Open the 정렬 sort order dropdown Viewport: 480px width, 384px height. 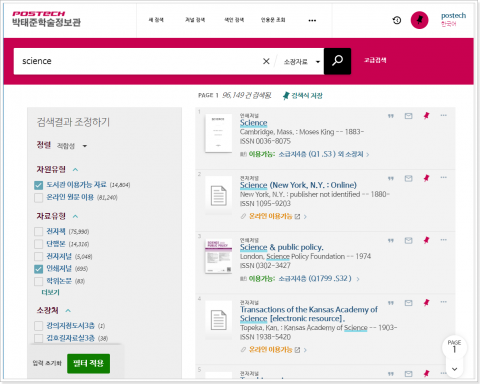(x=72, y=146)
